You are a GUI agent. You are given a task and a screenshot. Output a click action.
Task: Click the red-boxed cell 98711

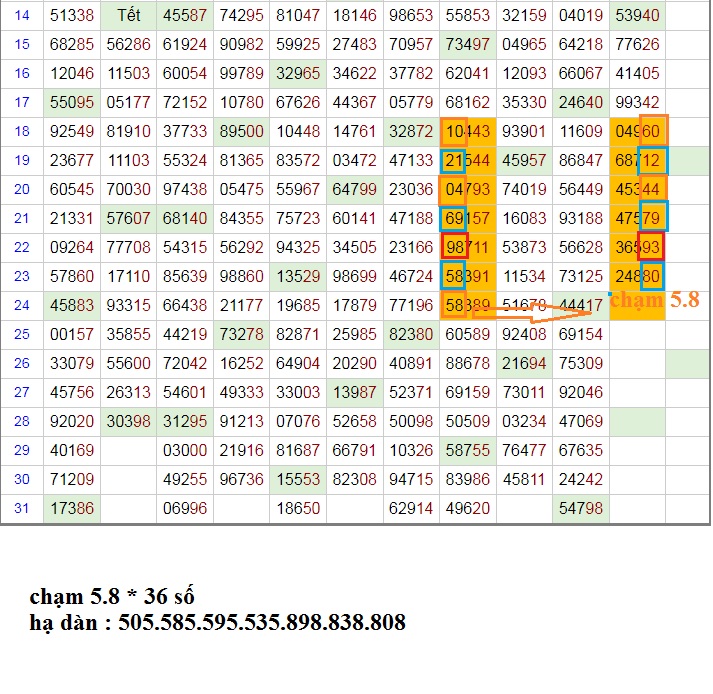coord(467,246)
